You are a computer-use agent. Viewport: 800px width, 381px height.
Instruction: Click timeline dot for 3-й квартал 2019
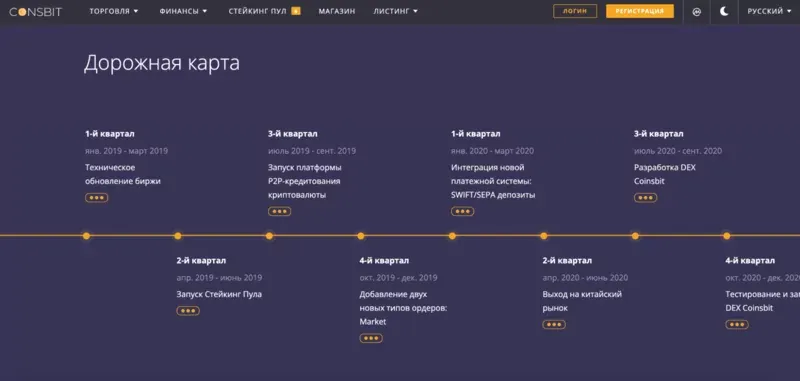point(269,236)
